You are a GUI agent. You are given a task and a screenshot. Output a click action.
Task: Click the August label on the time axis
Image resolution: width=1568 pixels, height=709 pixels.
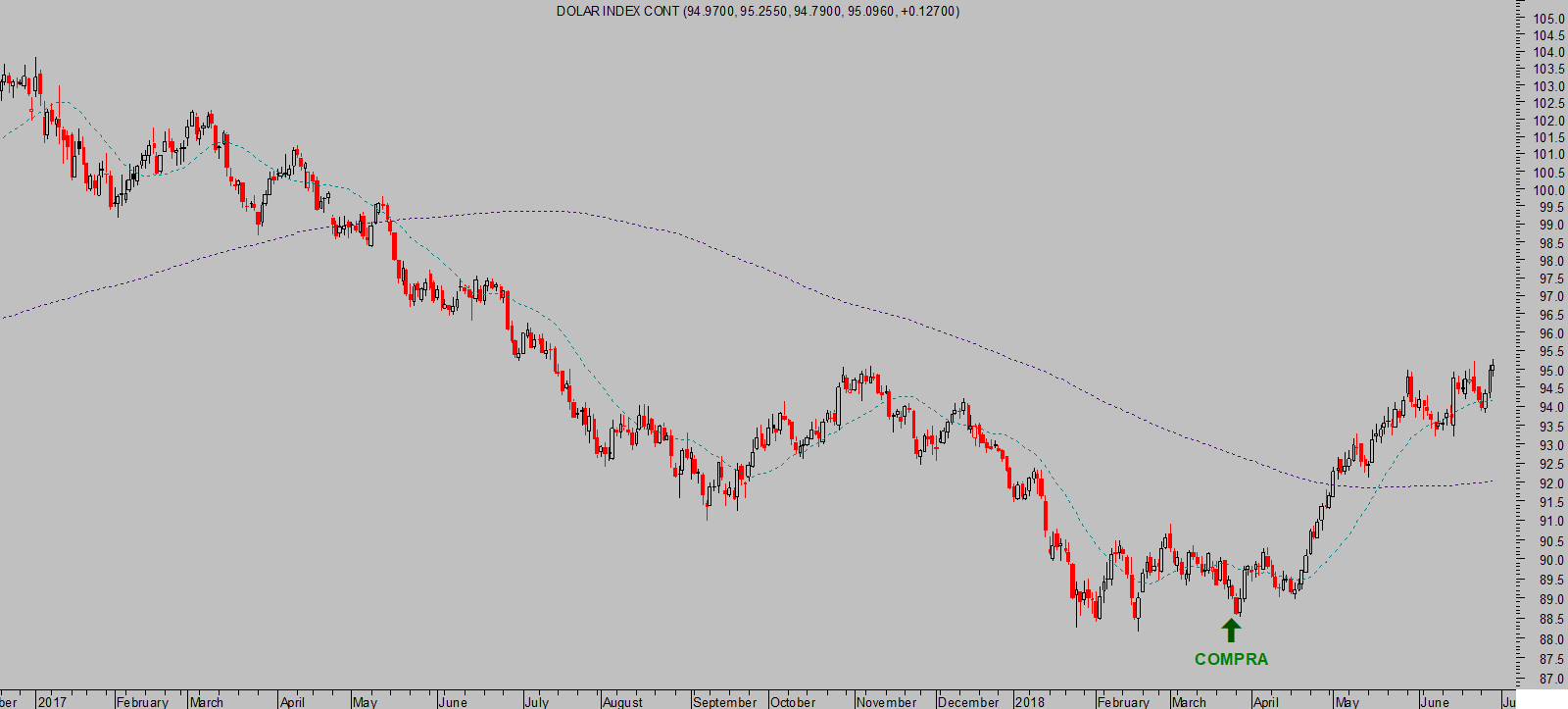[x=622, y=701]
